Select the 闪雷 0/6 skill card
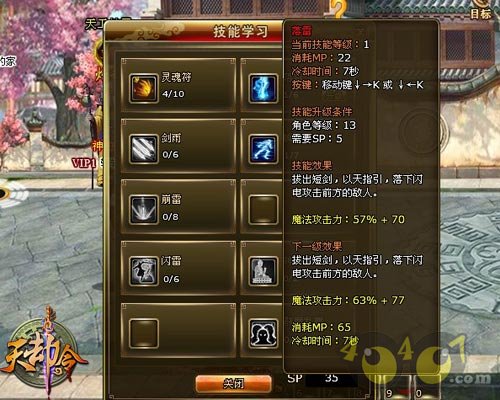 179,268
